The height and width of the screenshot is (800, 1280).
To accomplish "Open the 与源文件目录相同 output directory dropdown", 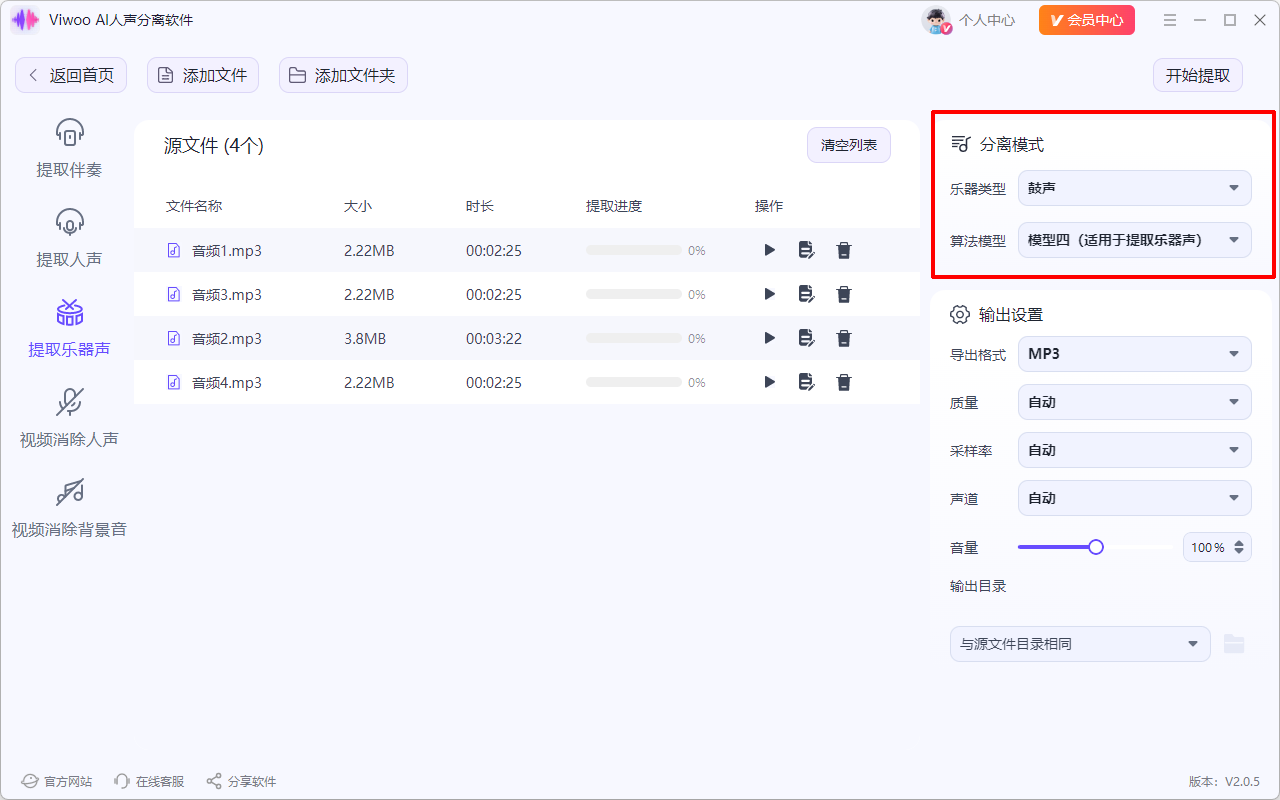I will pos(1080,644).
